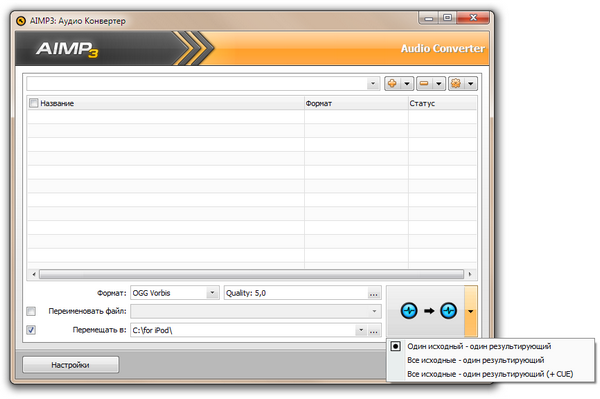Browse destination folder with ellipsis button
The image size is (600, 399).
click(x=373, y=330)
